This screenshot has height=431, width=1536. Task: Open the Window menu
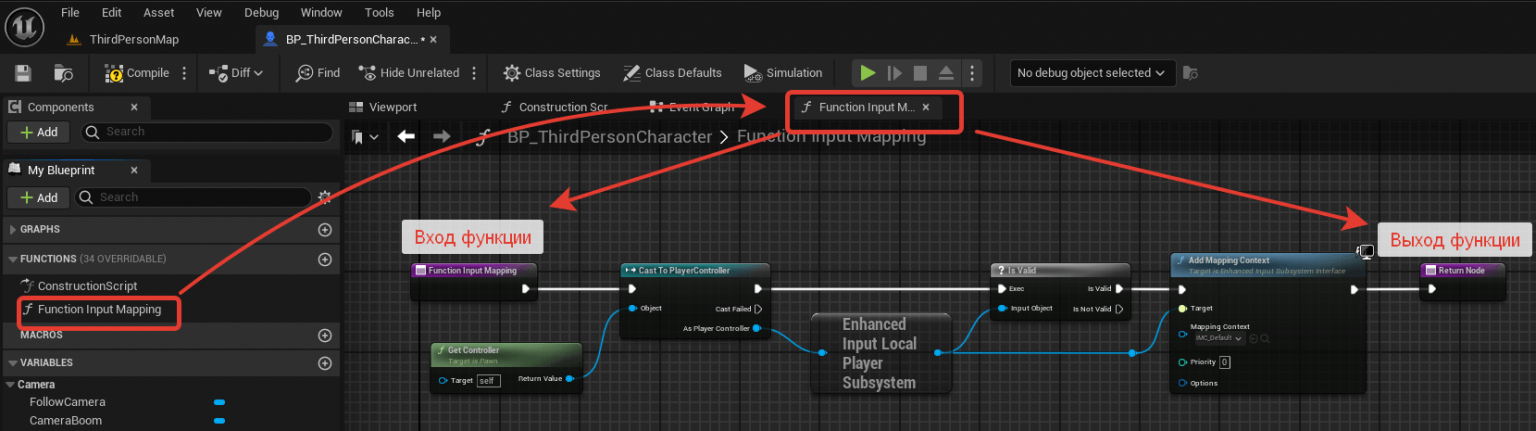coord(321,13)
